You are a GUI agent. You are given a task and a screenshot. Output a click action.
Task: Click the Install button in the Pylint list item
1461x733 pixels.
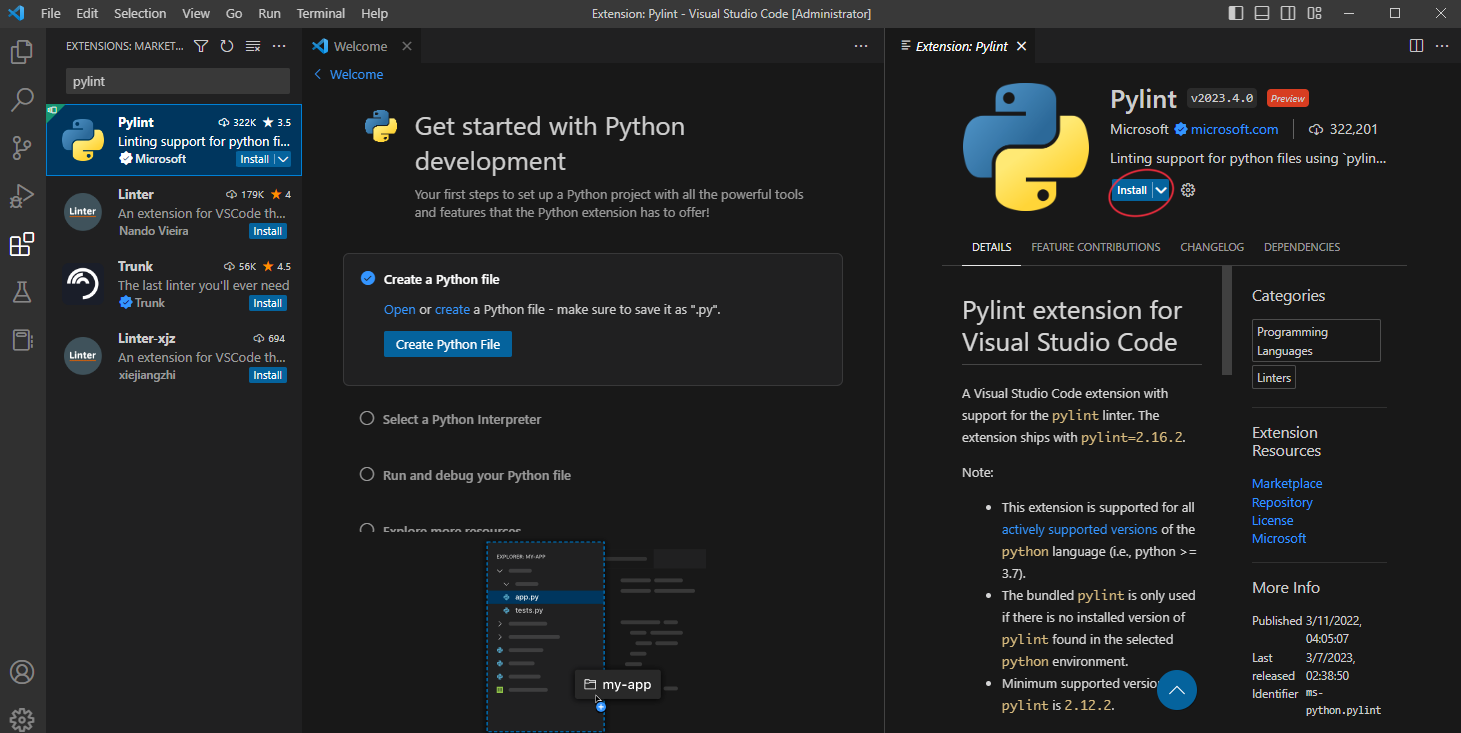point(255,159)
